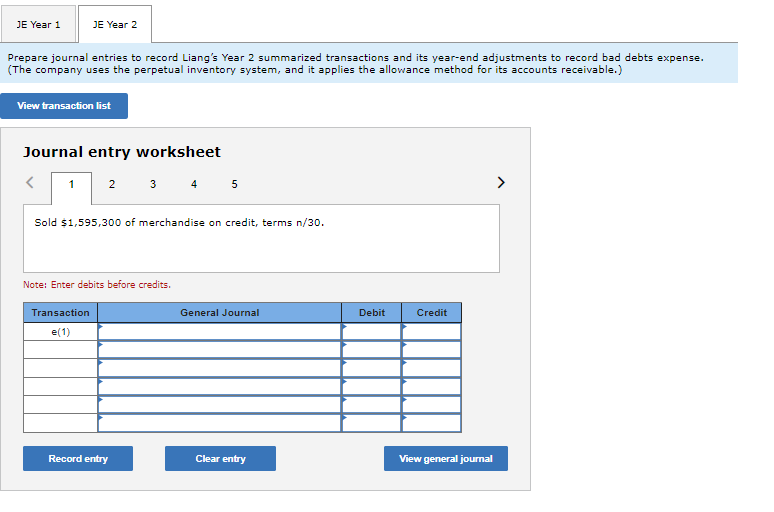The height and width of the screenshot is (512, 774).
Task: Select General Journal account in e(1) row
Action: [220, 332]
